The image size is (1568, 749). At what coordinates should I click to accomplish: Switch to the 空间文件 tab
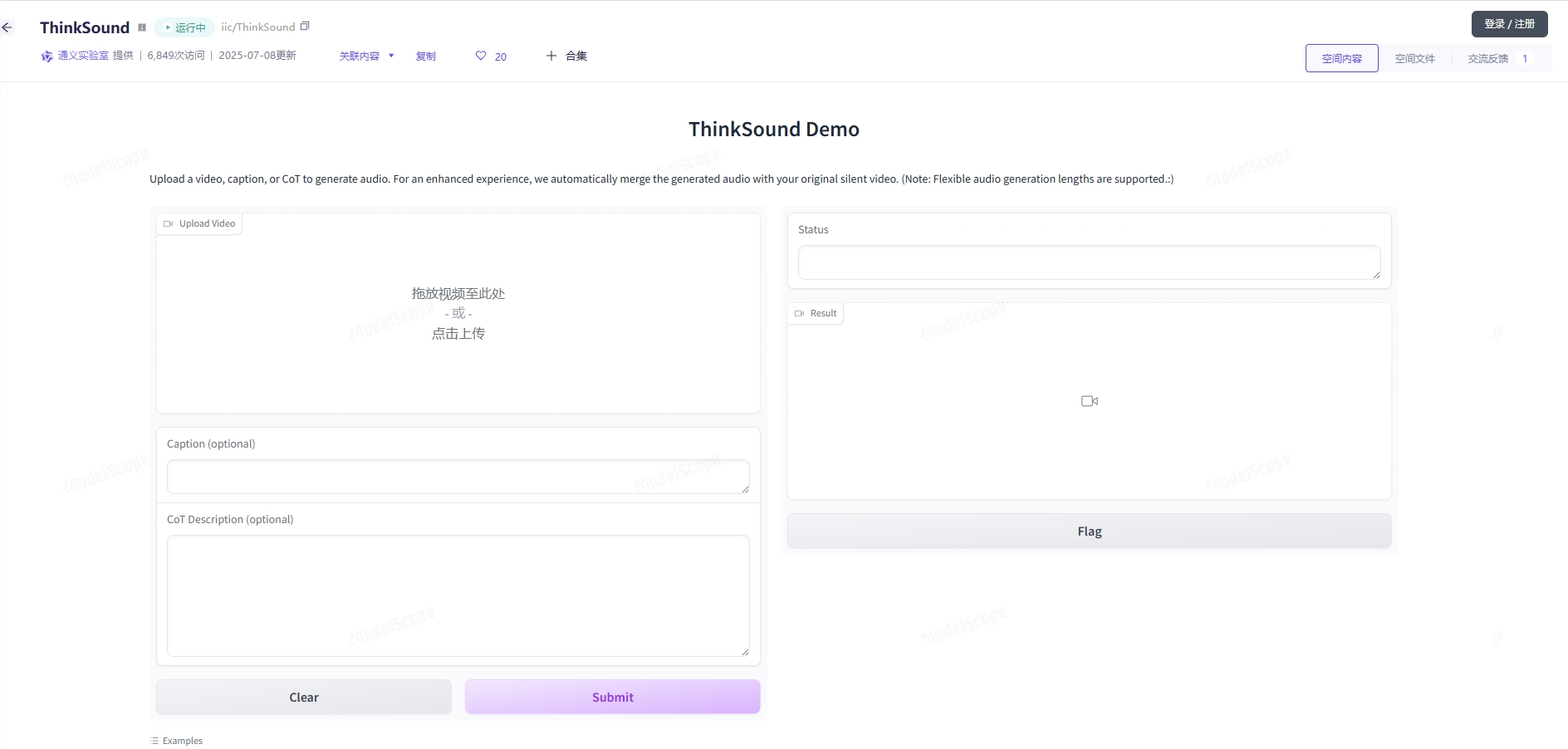(x=1415, y=58)
